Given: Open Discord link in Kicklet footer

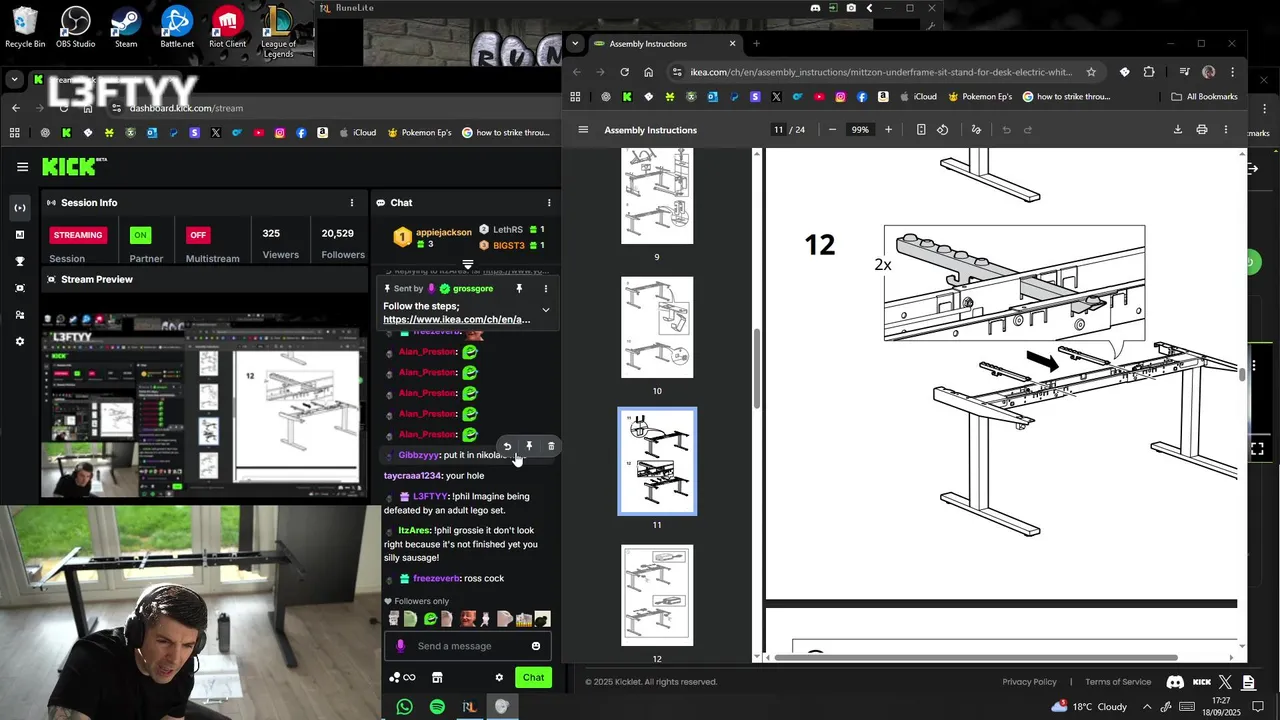Looking at the screenshot, I should pos(1175,682).
